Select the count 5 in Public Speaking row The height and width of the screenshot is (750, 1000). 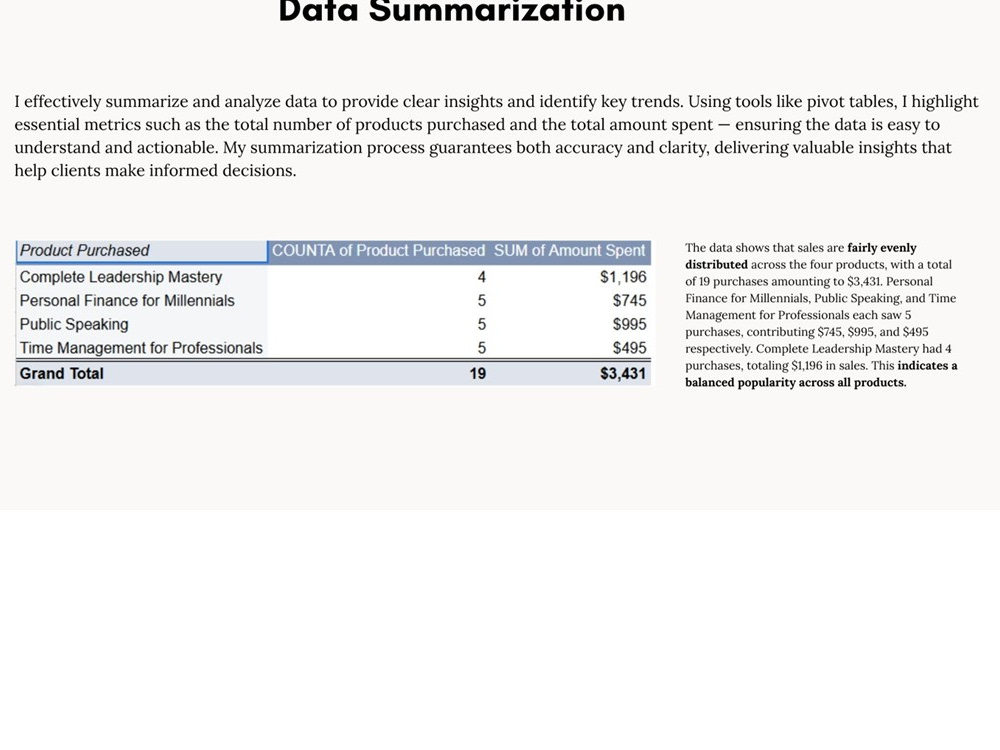[482, 324]
